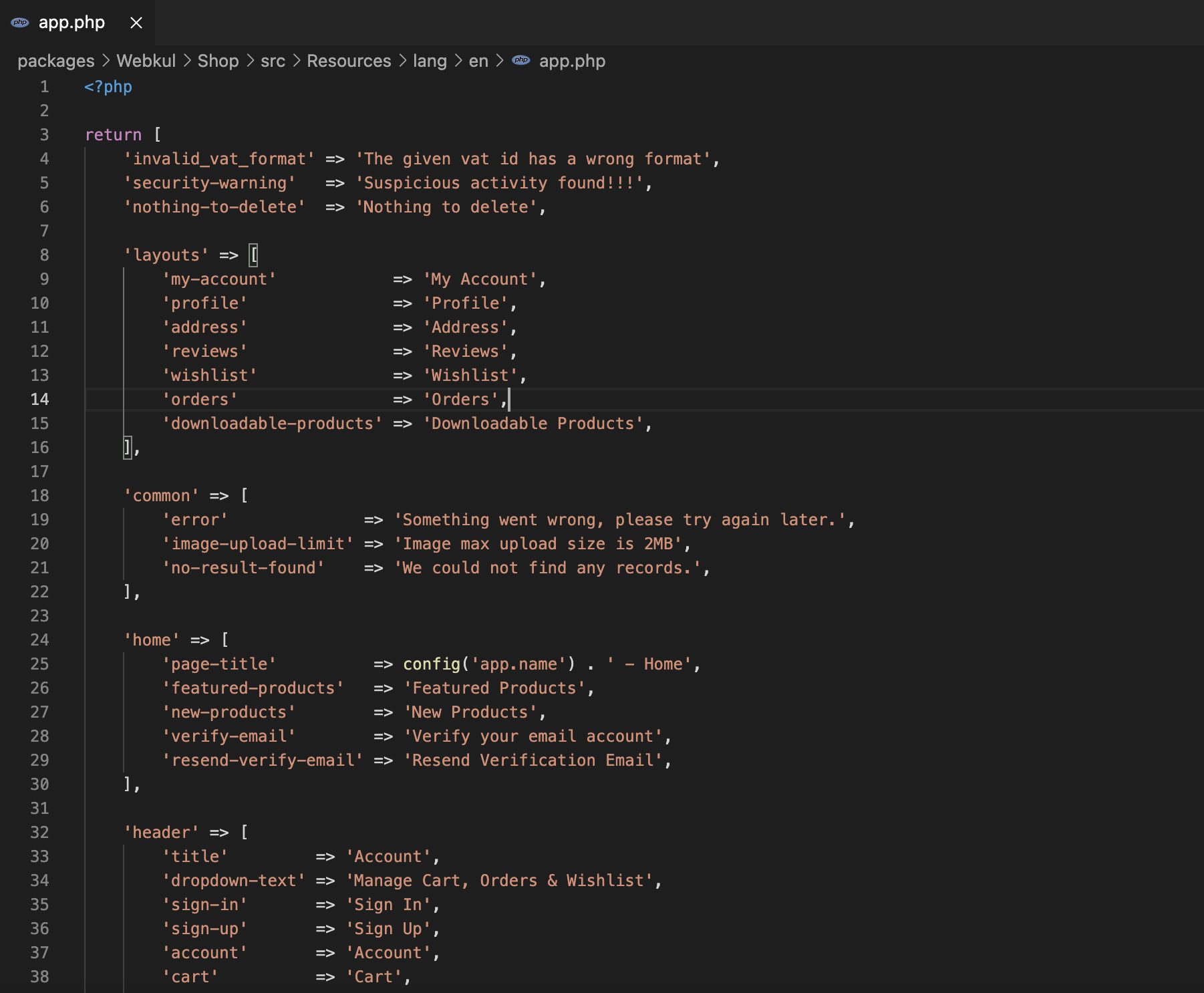Select the app.php editor tab

(x=77, y=23)
